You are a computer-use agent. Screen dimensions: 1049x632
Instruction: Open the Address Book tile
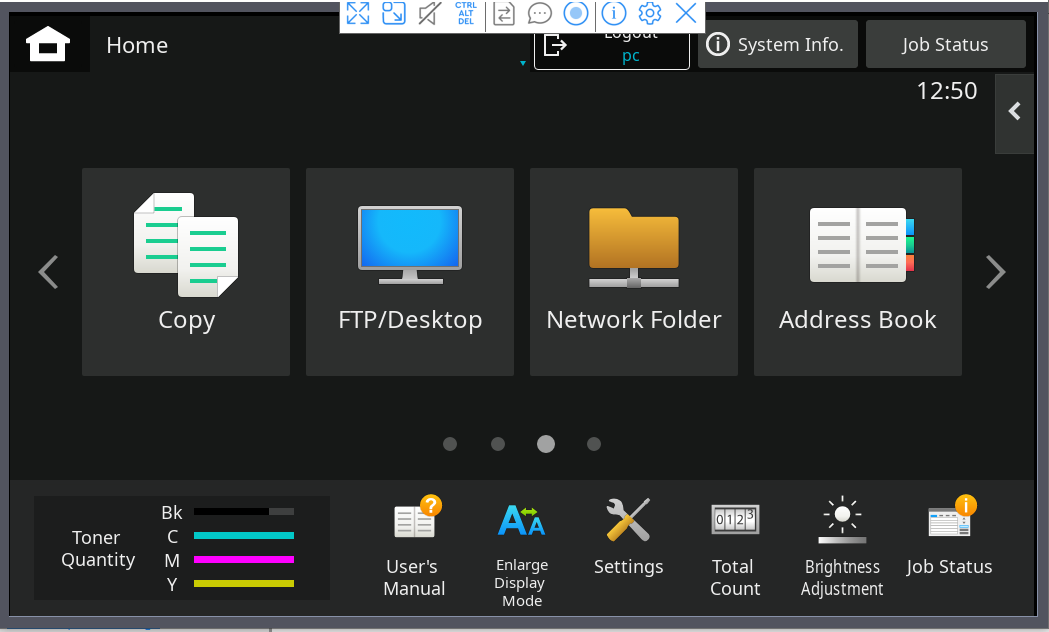tap(858, 271)
